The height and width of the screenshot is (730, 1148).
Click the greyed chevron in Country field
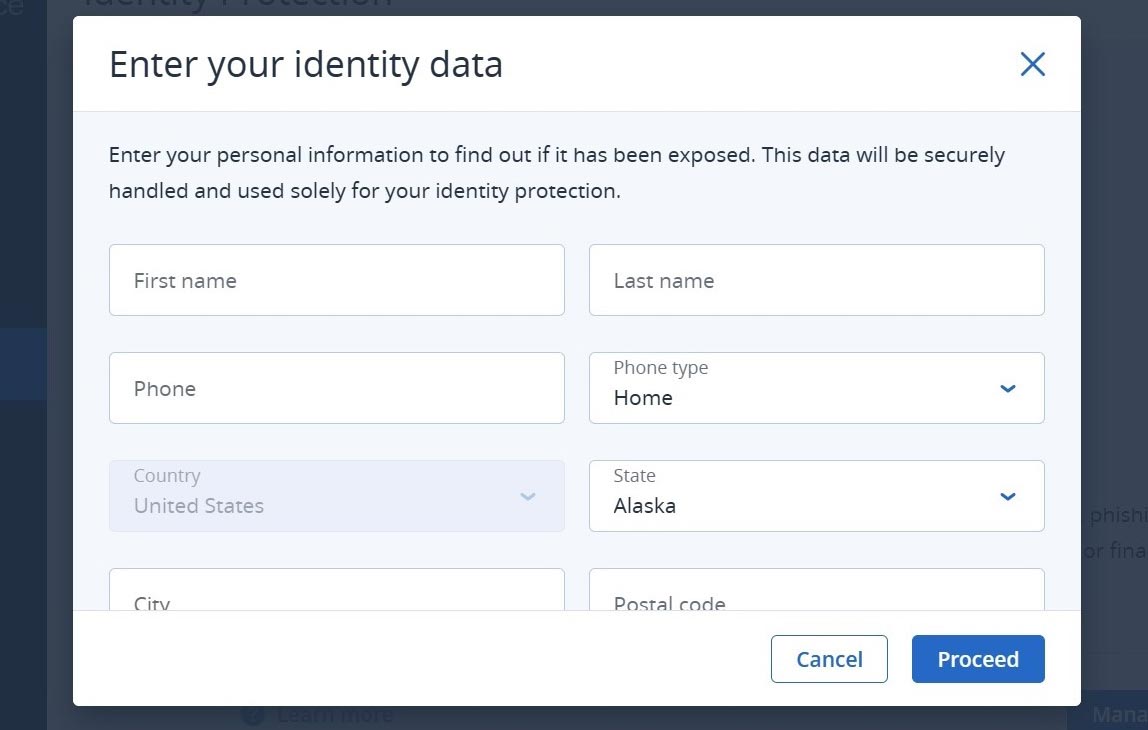pyautogui.click(x=528, y=496)
